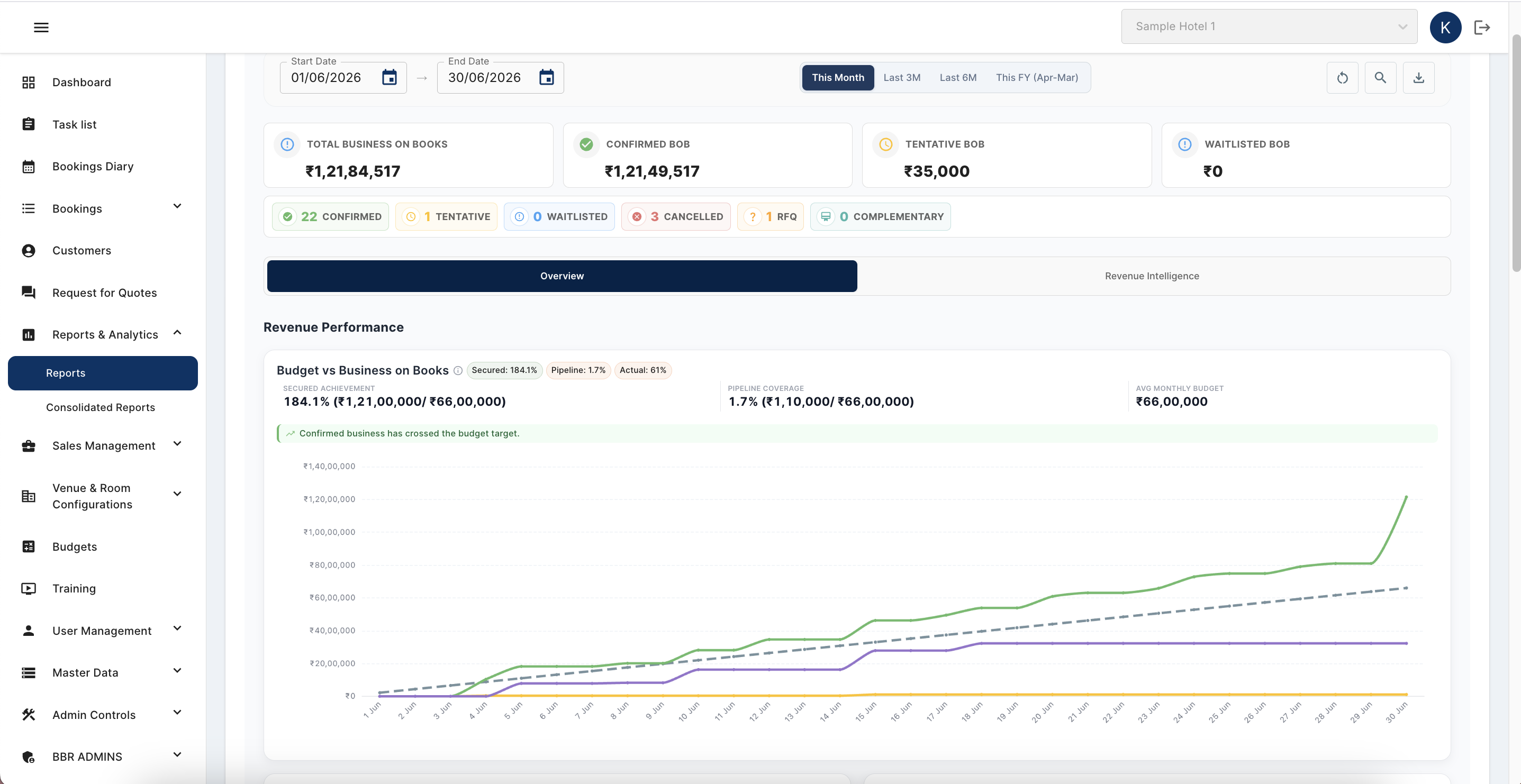
Task: Click the page vertical scrollbar
Action: point(1516,153)
